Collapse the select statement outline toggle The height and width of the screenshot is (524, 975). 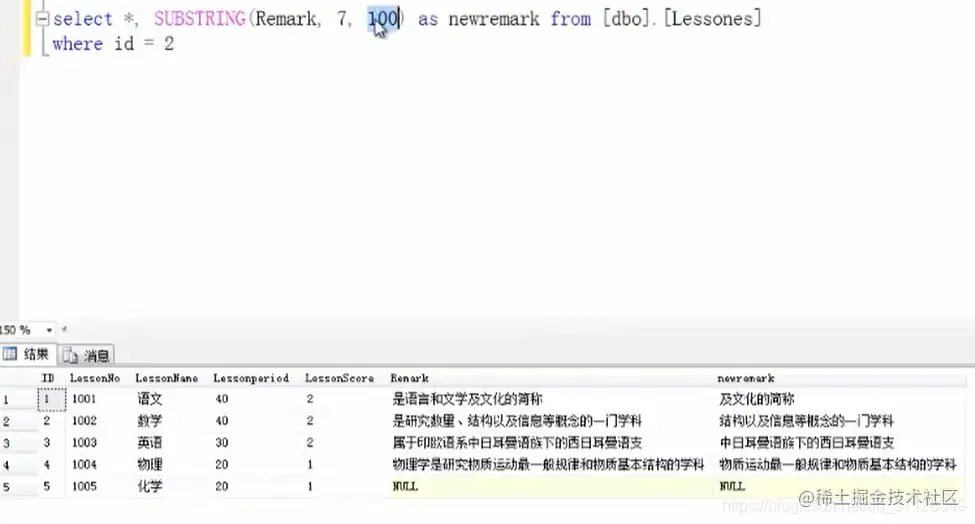[x=42, y=19]
